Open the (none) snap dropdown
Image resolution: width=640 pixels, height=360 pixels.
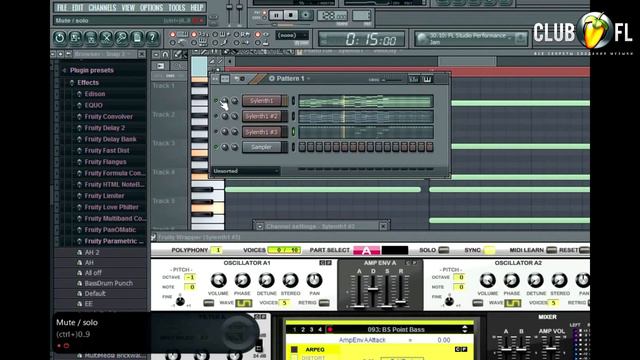tap(292, 36)
